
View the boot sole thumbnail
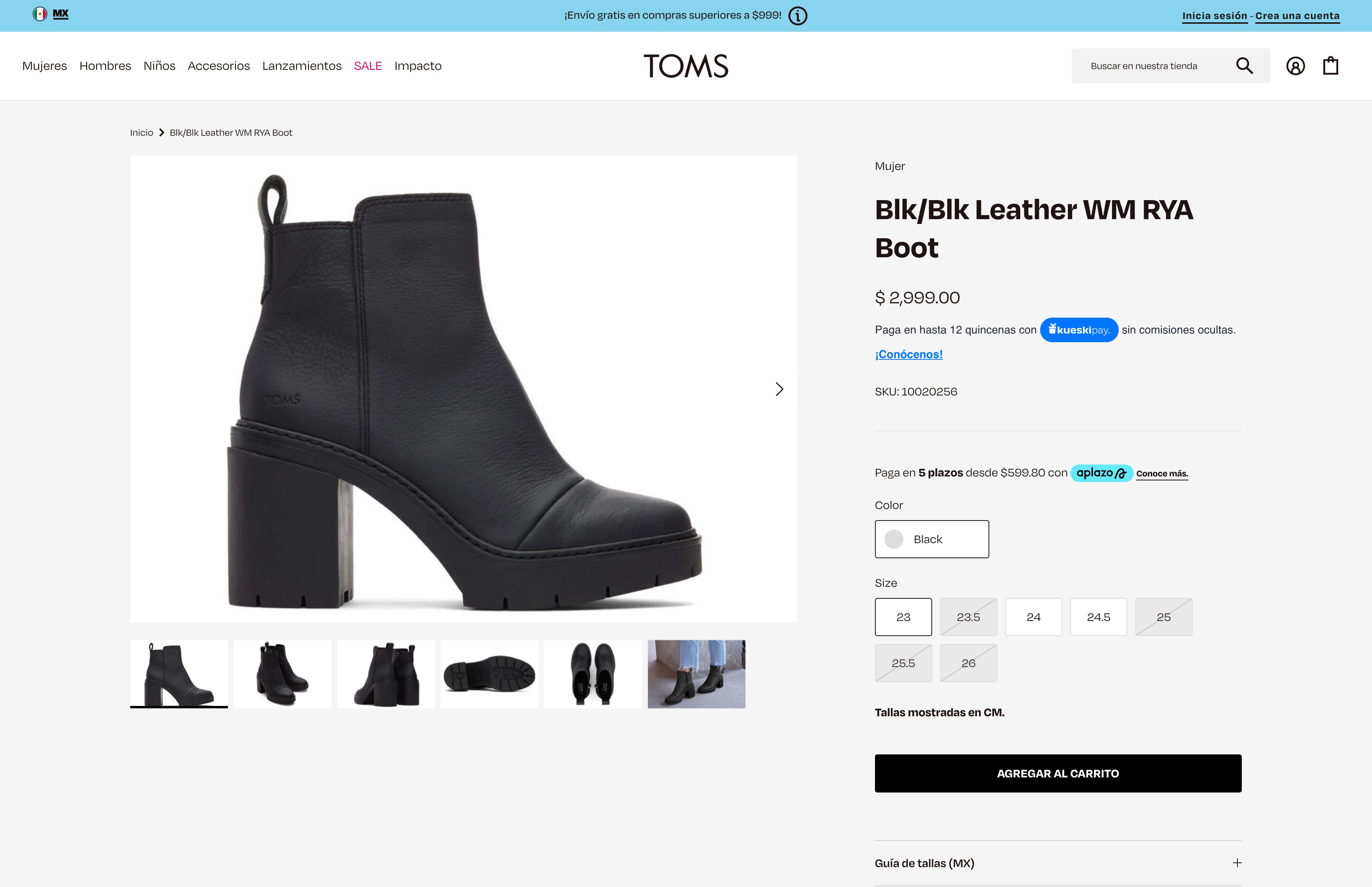pos(489,674)
